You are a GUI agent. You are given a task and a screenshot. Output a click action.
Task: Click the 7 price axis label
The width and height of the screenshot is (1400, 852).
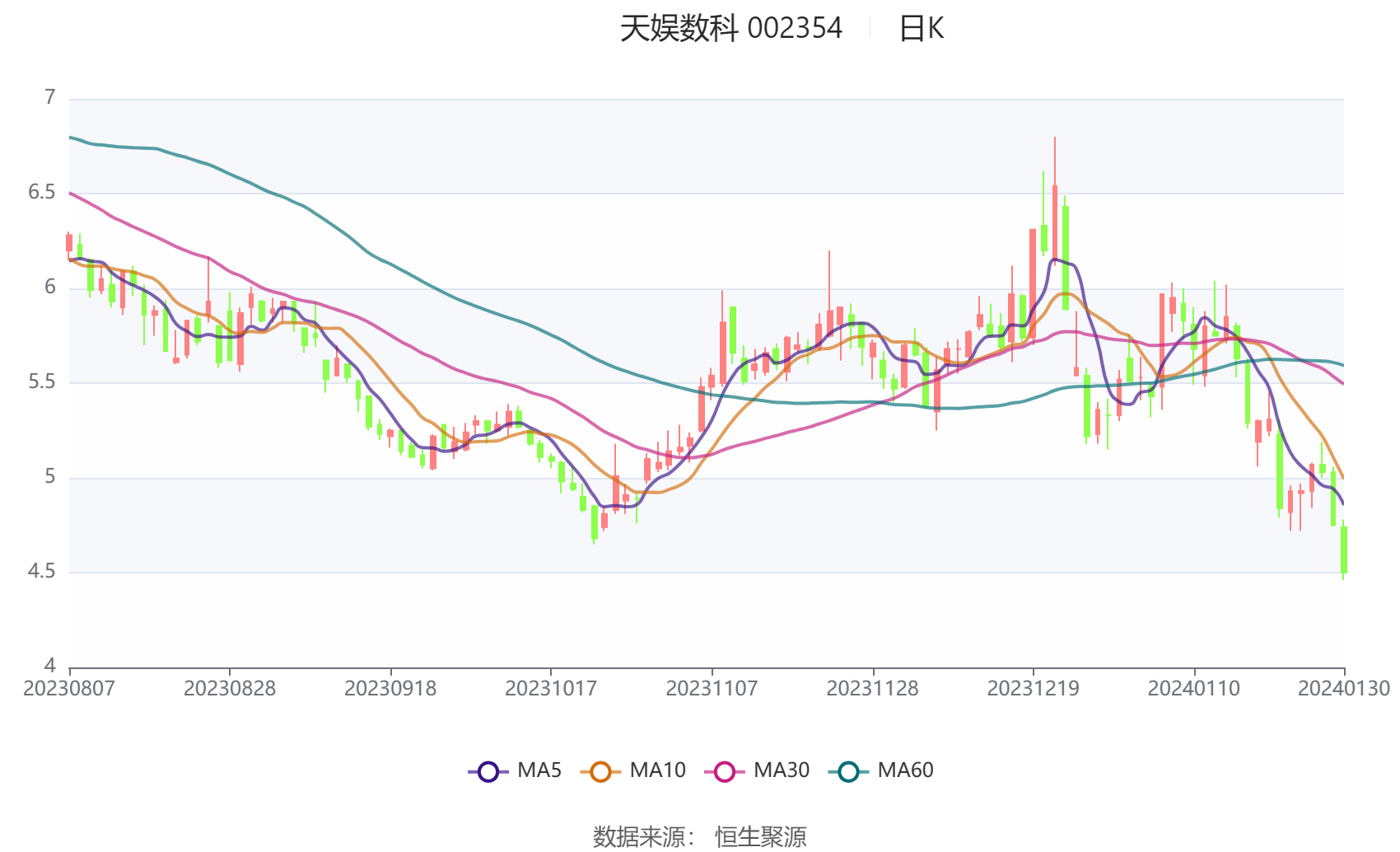[50, 97]
